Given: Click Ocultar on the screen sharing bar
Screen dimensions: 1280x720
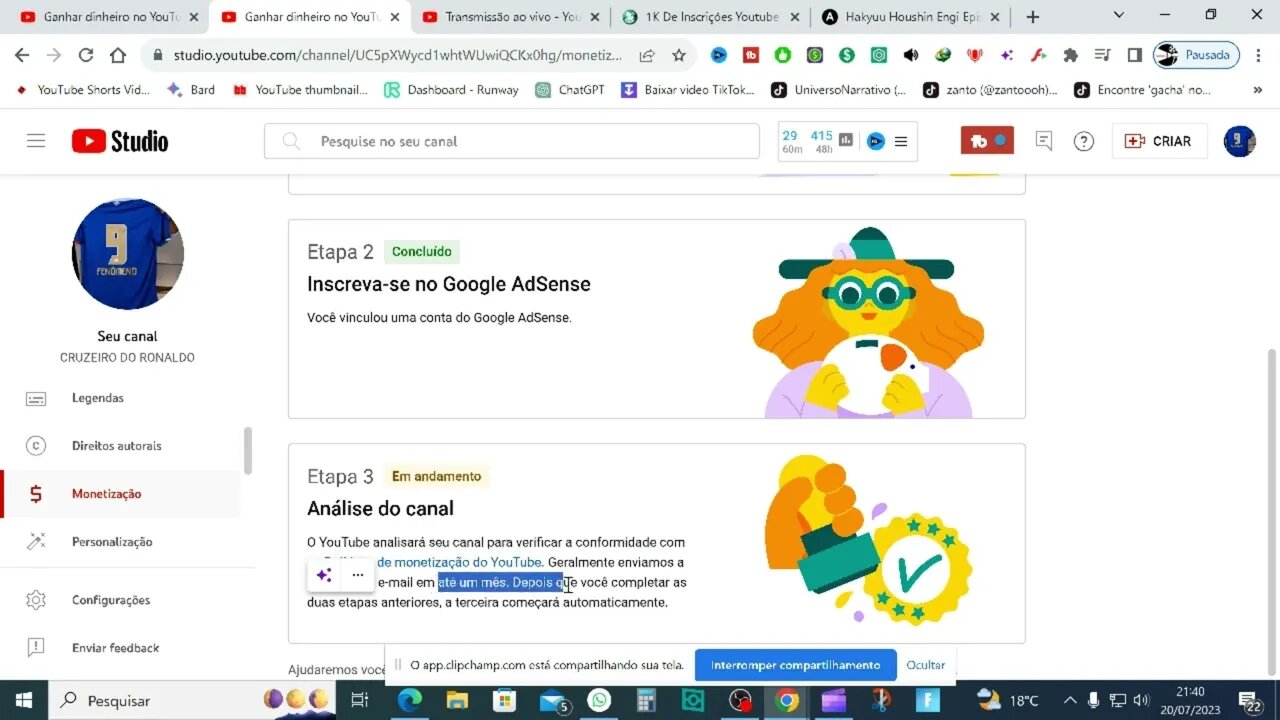Looking at the screenshot, I should [925, 665].
